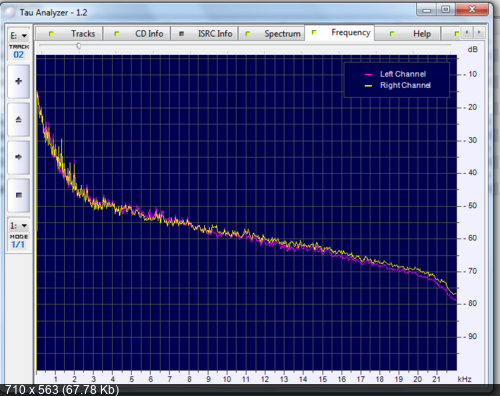Viewport: 500px width, 396px height.
Task: Open the E: drive selector dropdown
Action: click(x=19, y=35)
